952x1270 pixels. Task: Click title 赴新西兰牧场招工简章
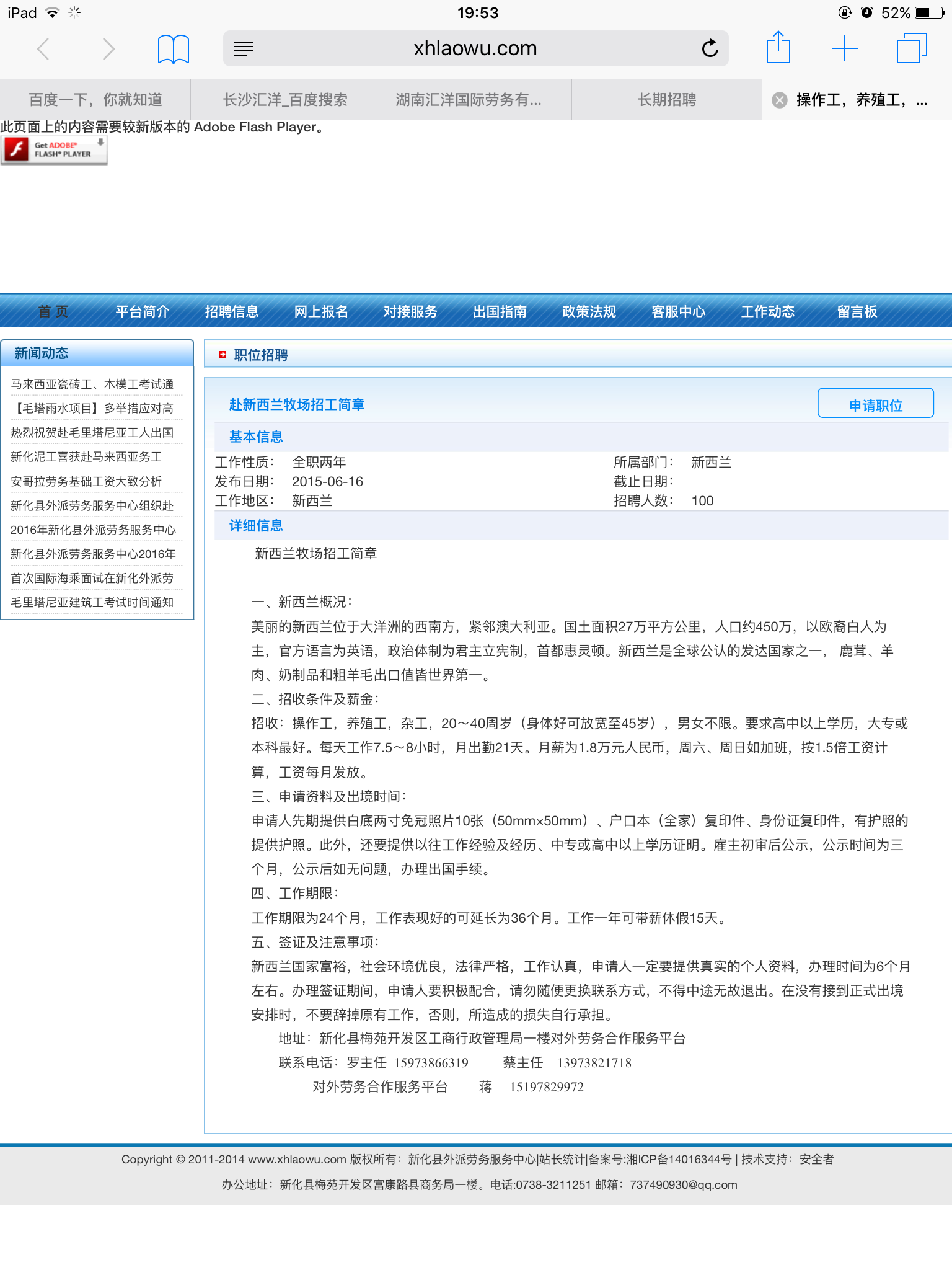[296, 404]
